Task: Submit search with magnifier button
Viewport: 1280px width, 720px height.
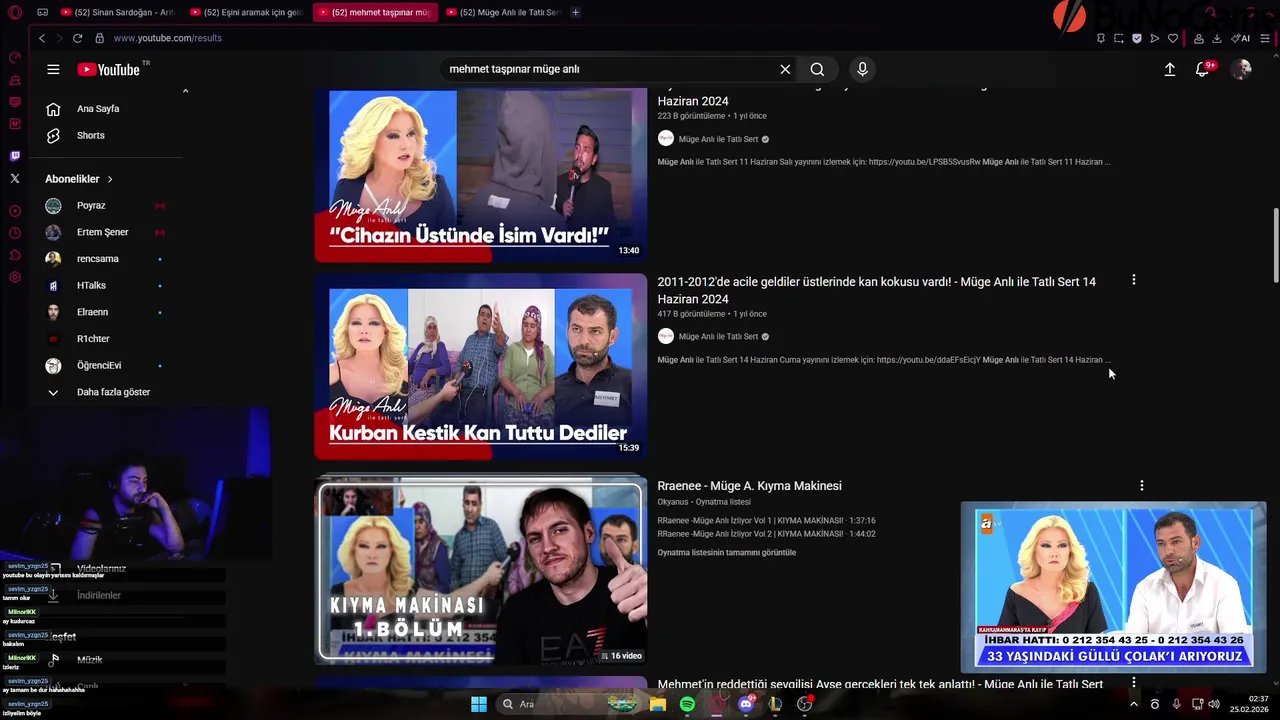Action: pyautogui.click(x=817, y=69)
